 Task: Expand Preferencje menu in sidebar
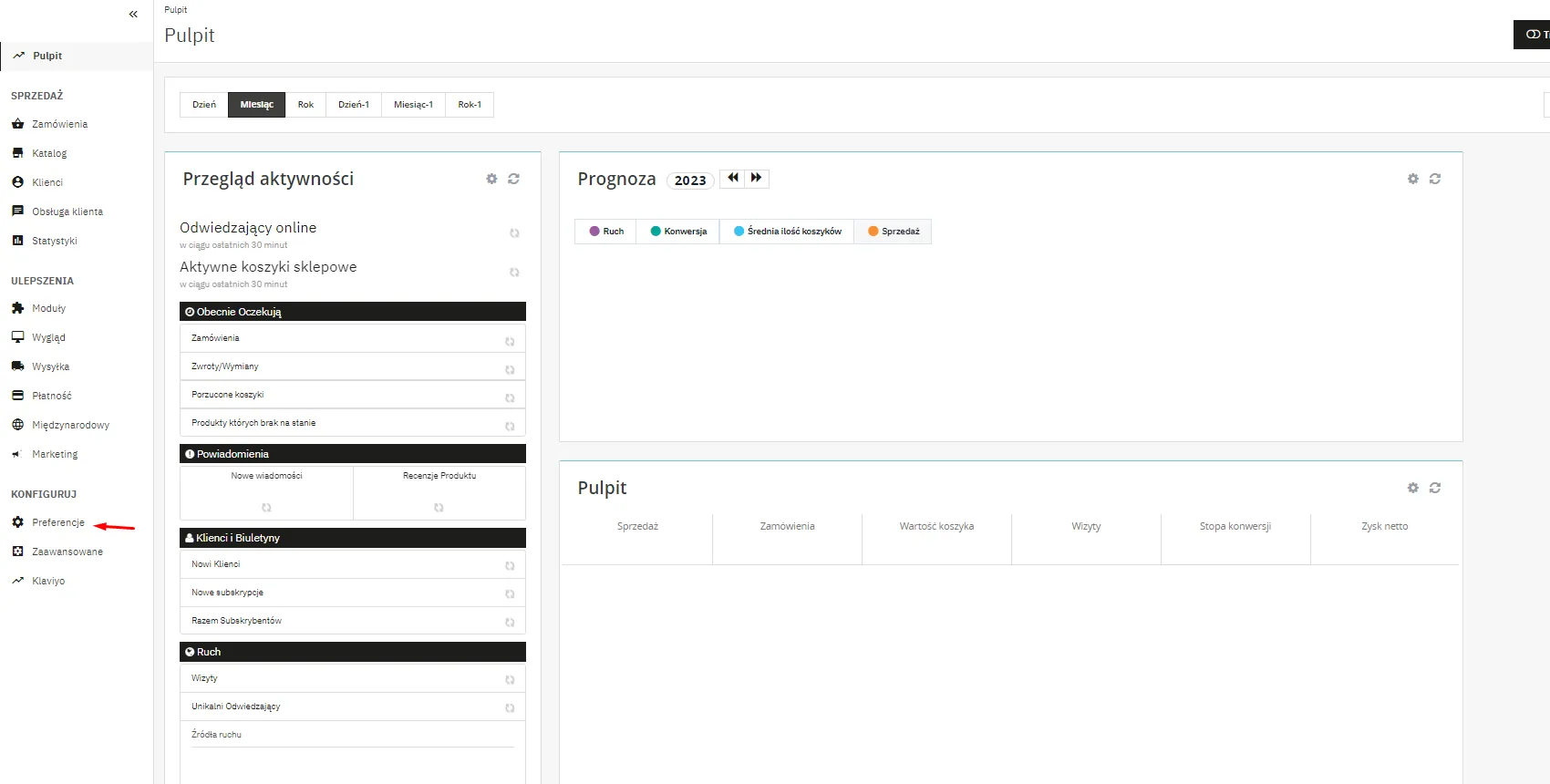pyautogui.click(x=58, y=522)
